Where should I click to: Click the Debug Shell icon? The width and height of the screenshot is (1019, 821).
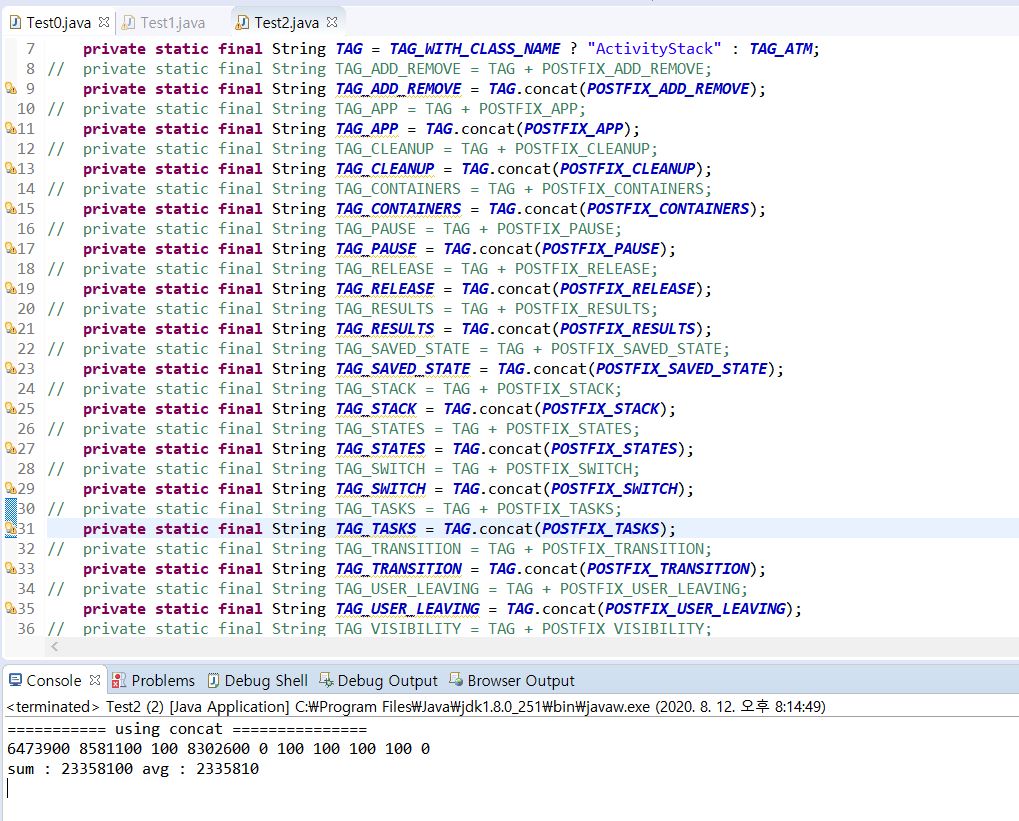coord(213,680)
